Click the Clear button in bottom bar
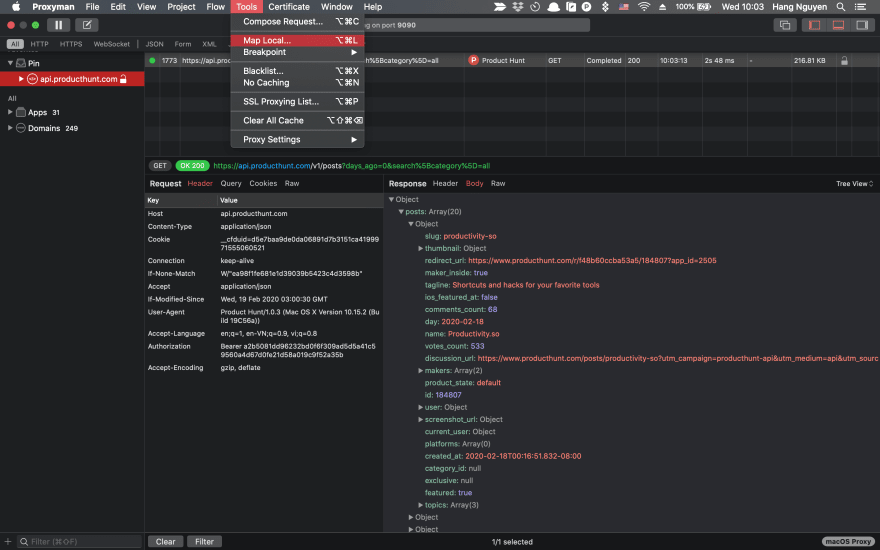Screen dimensions: 880x550 click(166, 542)
